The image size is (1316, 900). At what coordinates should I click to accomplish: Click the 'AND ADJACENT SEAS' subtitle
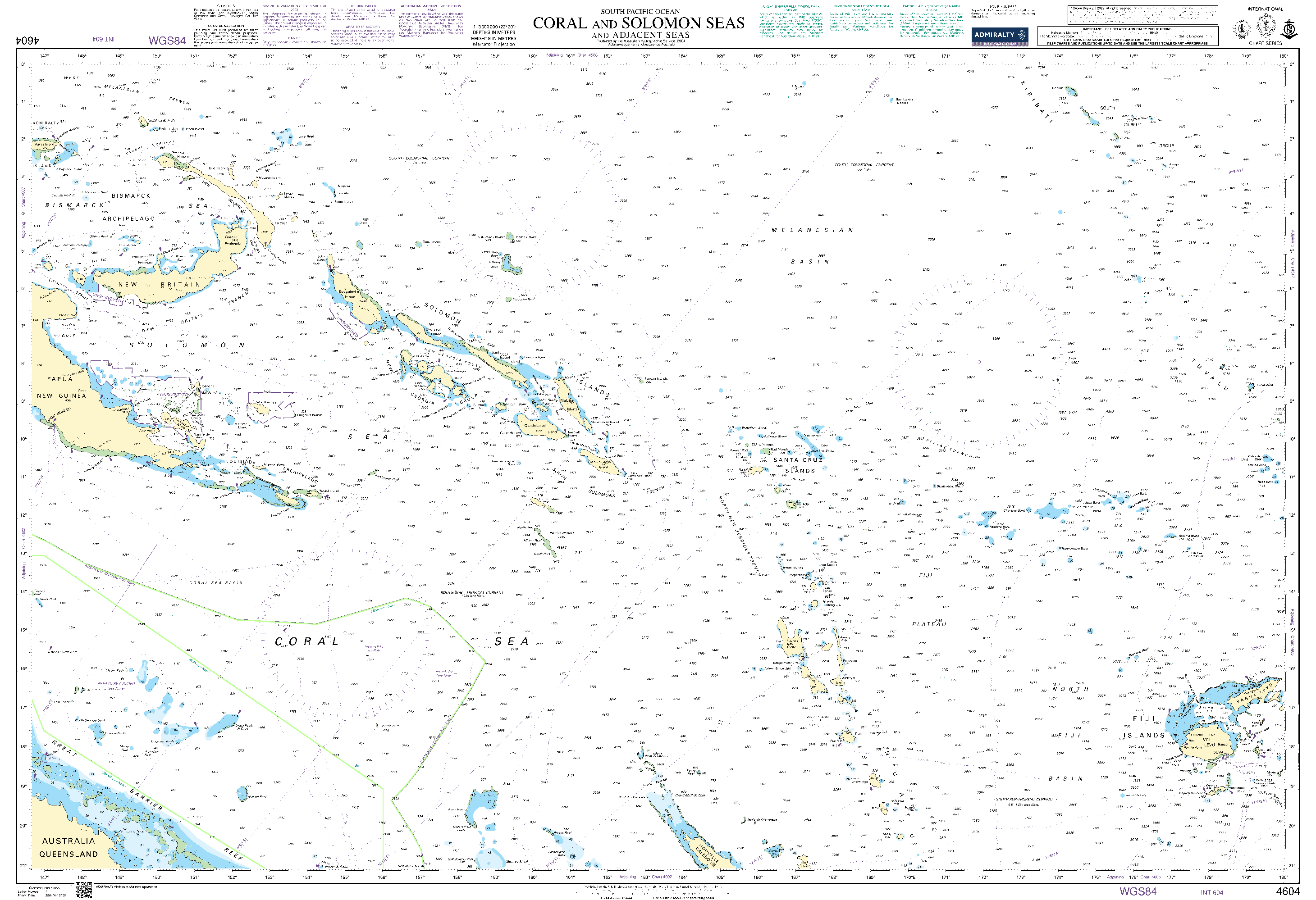(640, 35)
